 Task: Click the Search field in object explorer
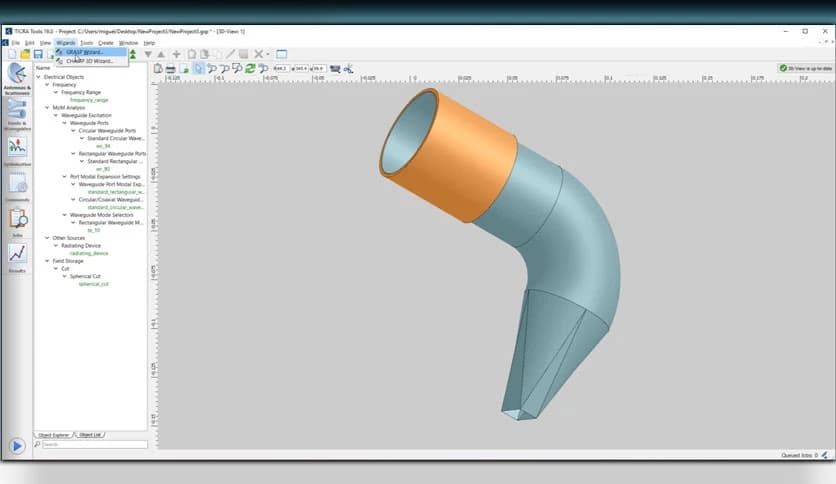95,444
